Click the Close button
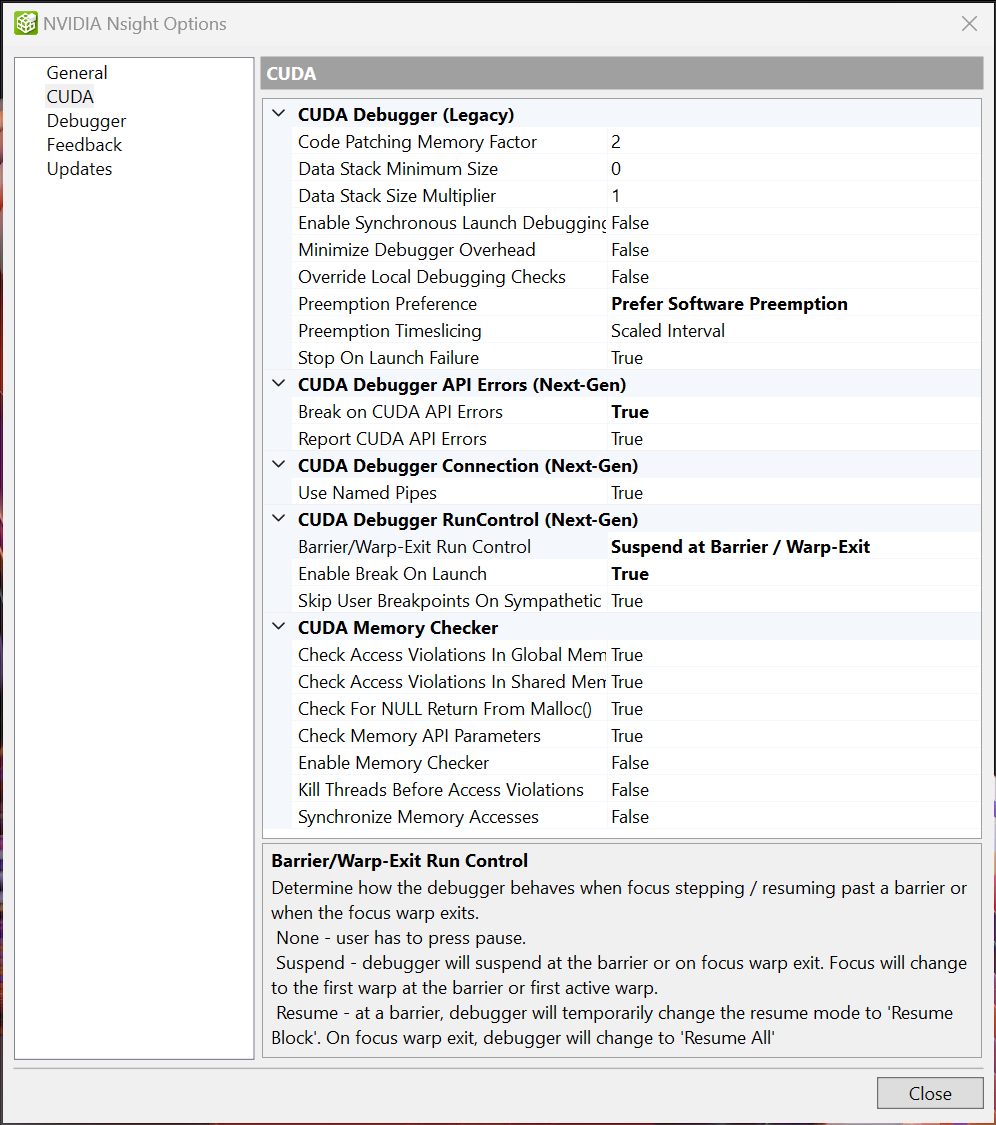This screenshot has height=1125, width=996. (x=930, y=1093)
